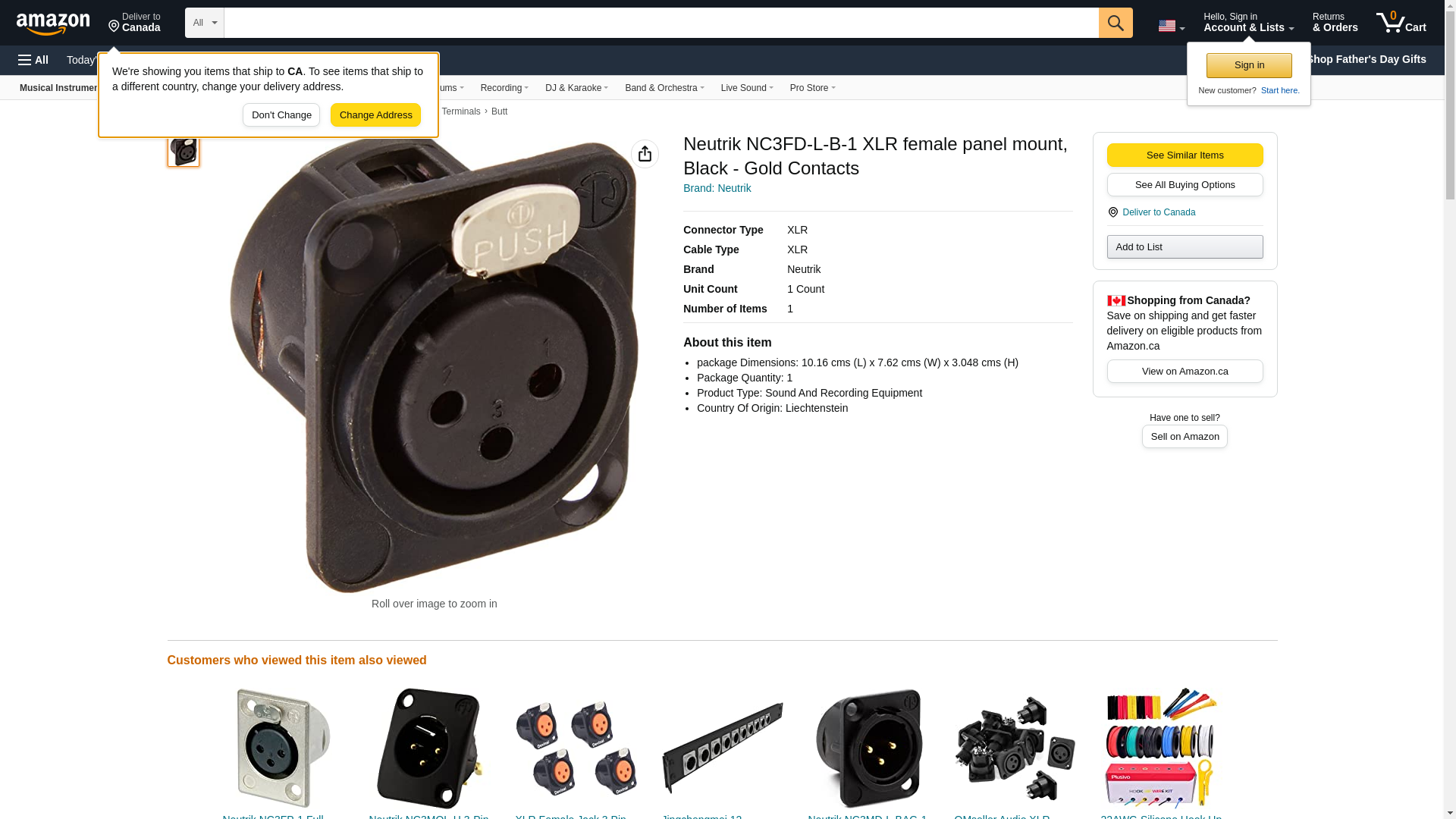Click the Brand: Neutrik link

tap(717, 188)
